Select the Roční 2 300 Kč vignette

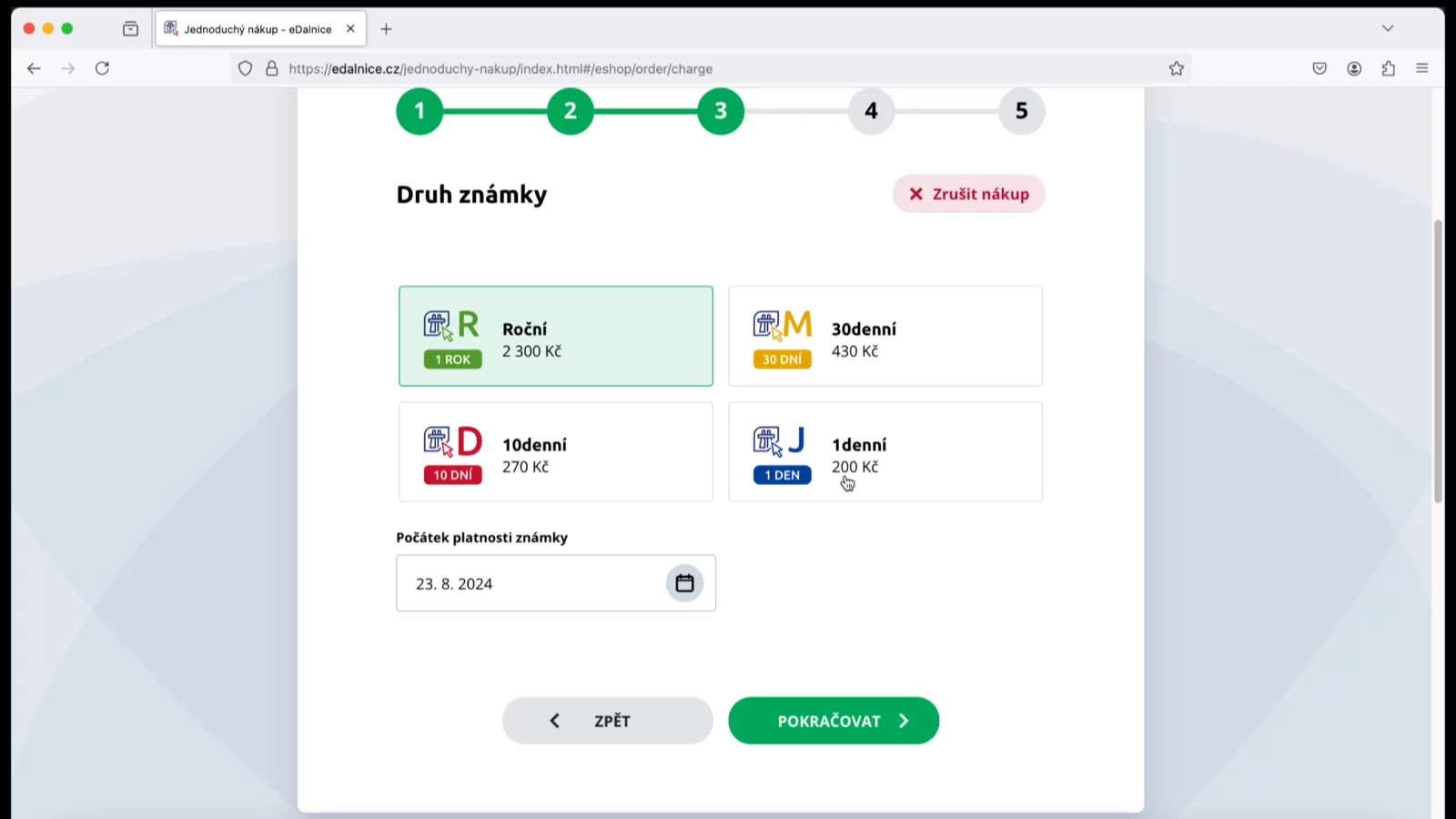(556, 336)
